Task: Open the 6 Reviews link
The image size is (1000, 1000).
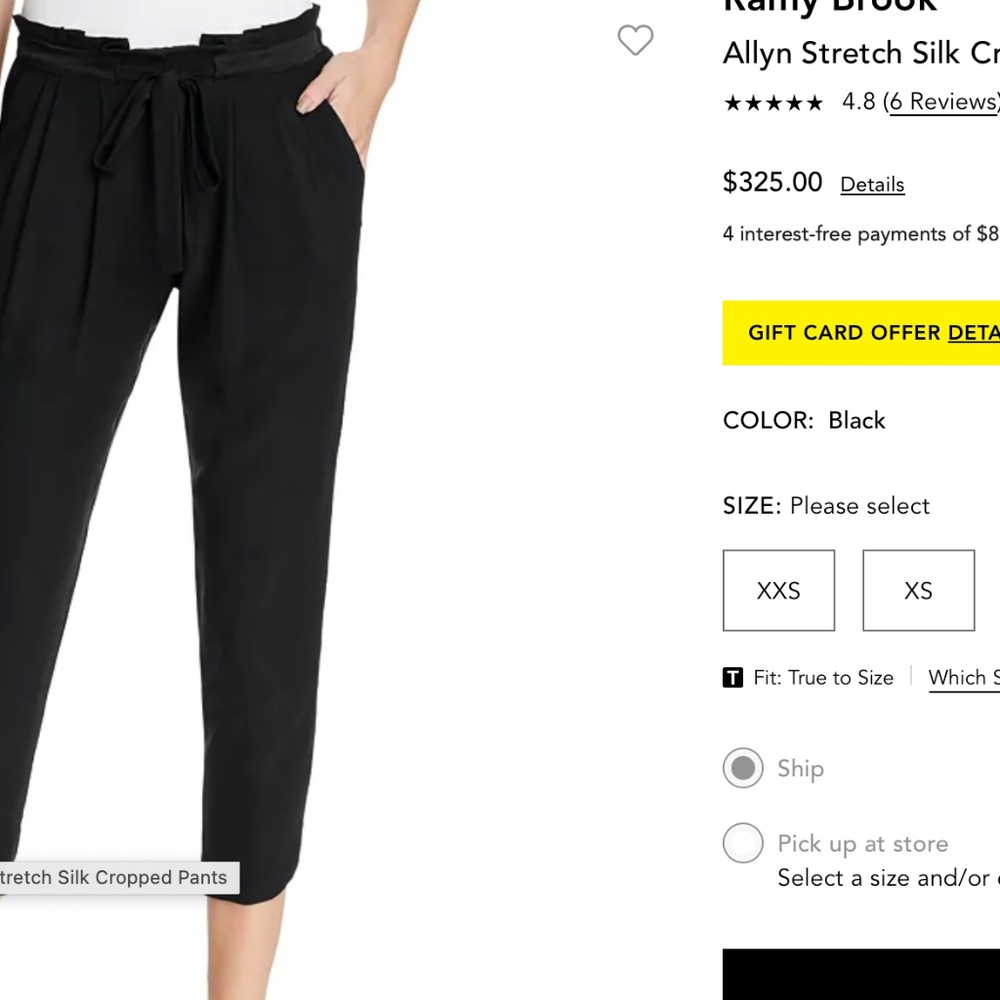Action: 941,101
